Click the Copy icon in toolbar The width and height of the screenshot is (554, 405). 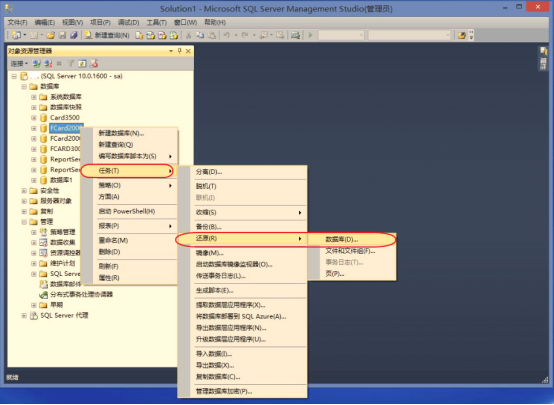200,35
